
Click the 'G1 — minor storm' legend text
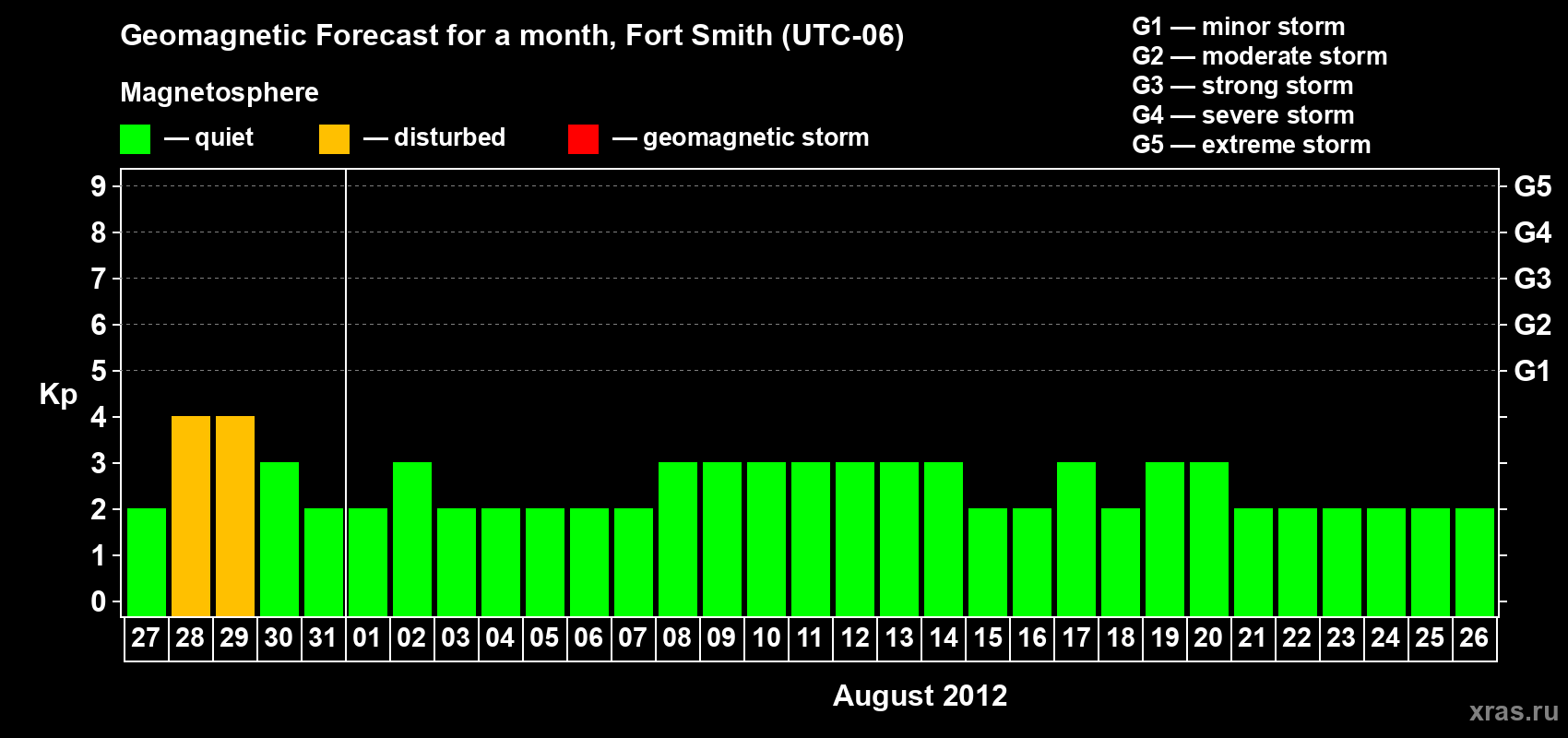tap(1238, 27)
